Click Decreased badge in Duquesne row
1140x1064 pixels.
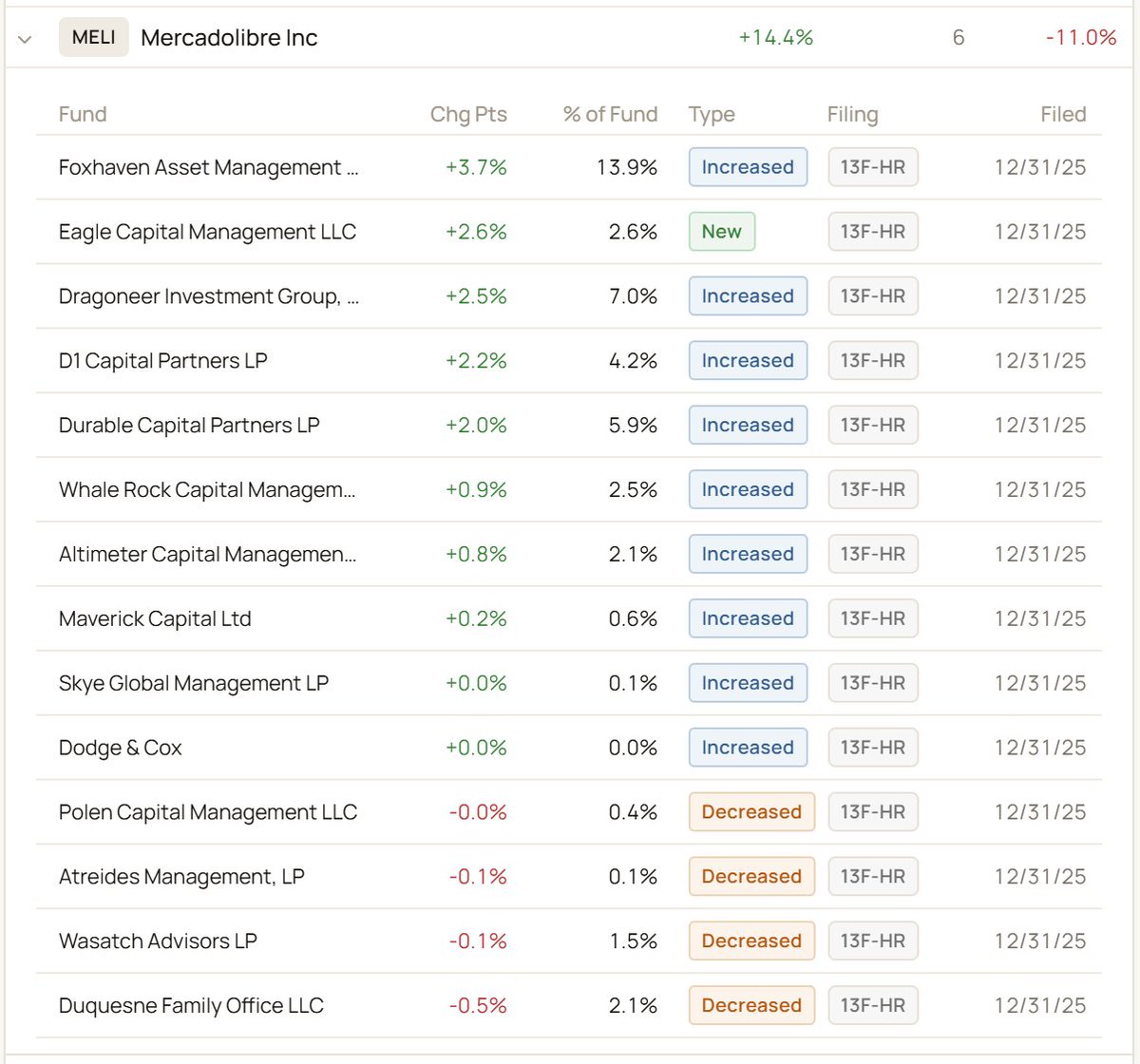(x=751, y=1006)
